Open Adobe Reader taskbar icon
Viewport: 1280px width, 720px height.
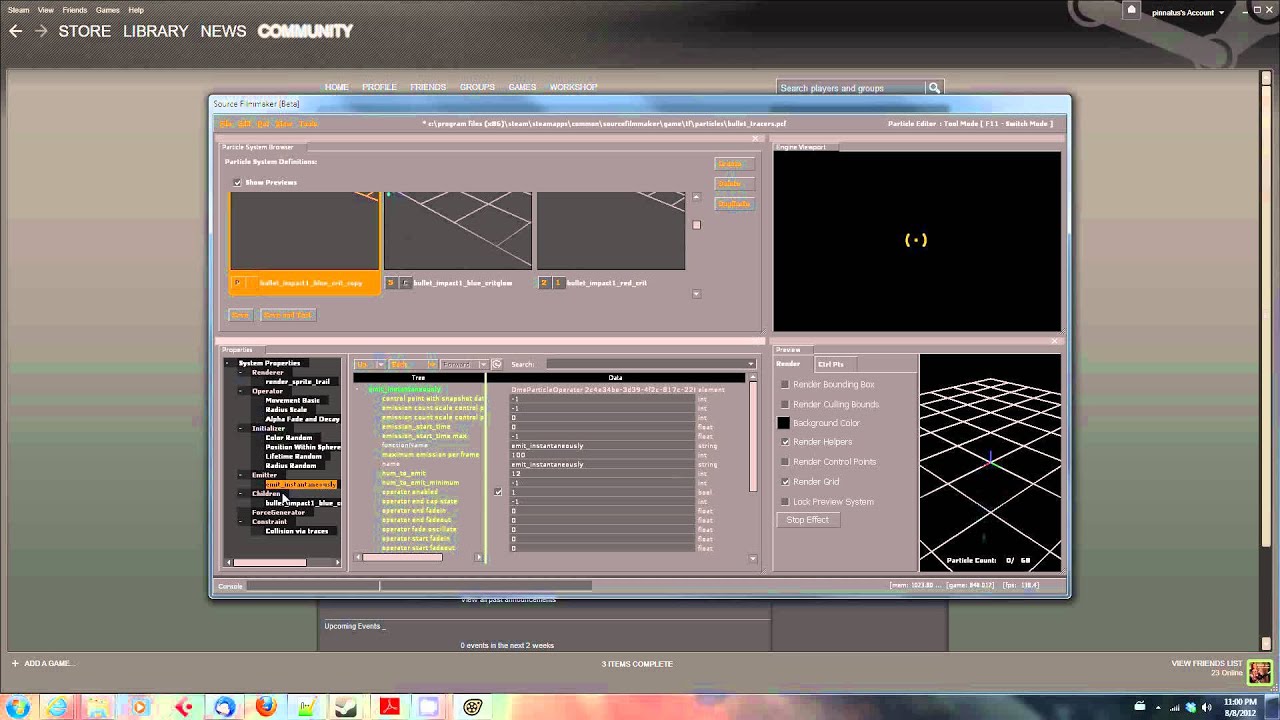(x=390, y=707)
